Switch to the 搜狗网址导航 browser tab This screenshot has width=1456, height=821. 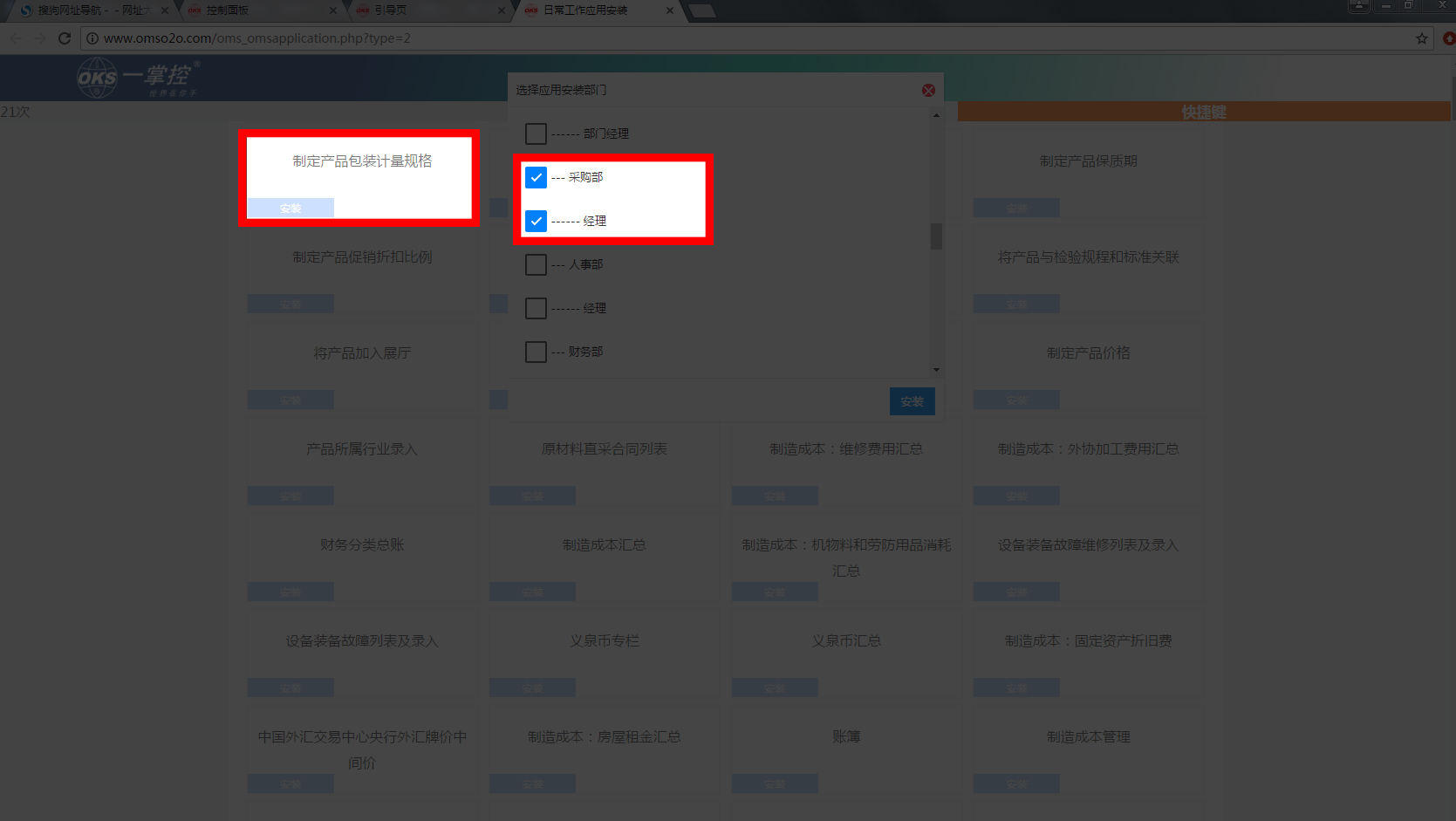point(87,10)
